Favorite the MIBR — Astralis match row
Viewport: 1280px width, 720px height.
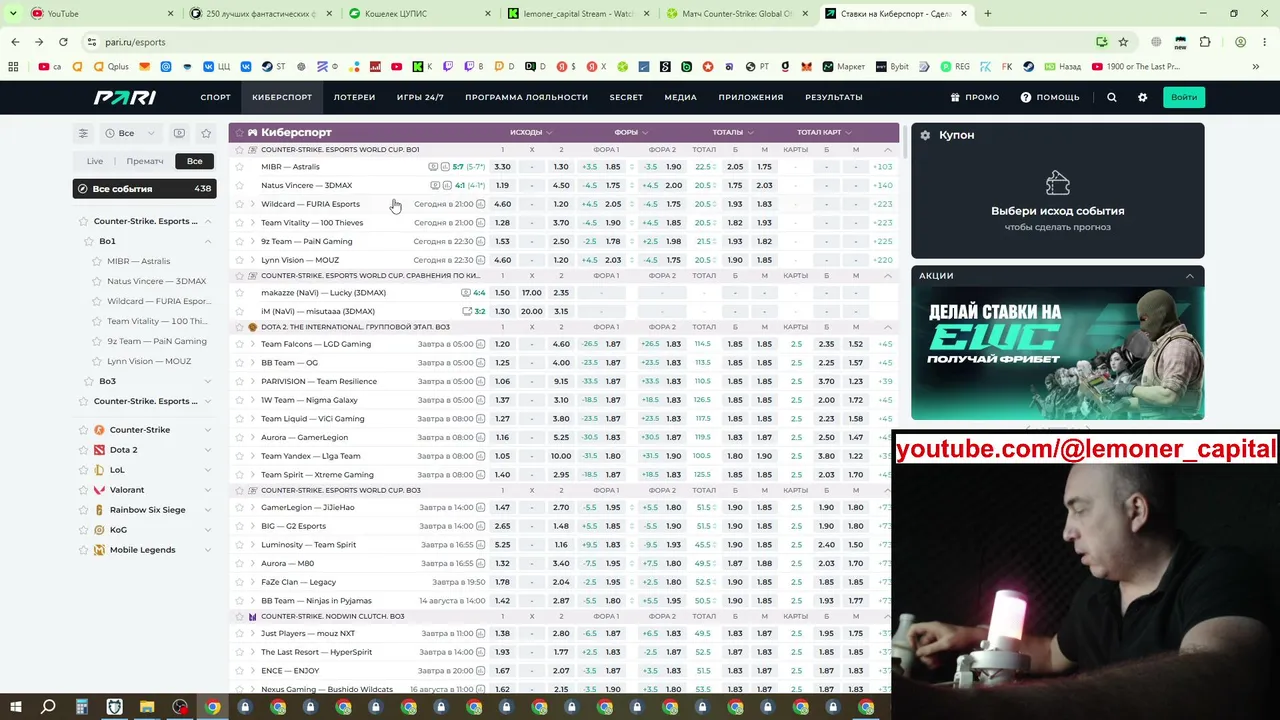(x=239, y=167)
